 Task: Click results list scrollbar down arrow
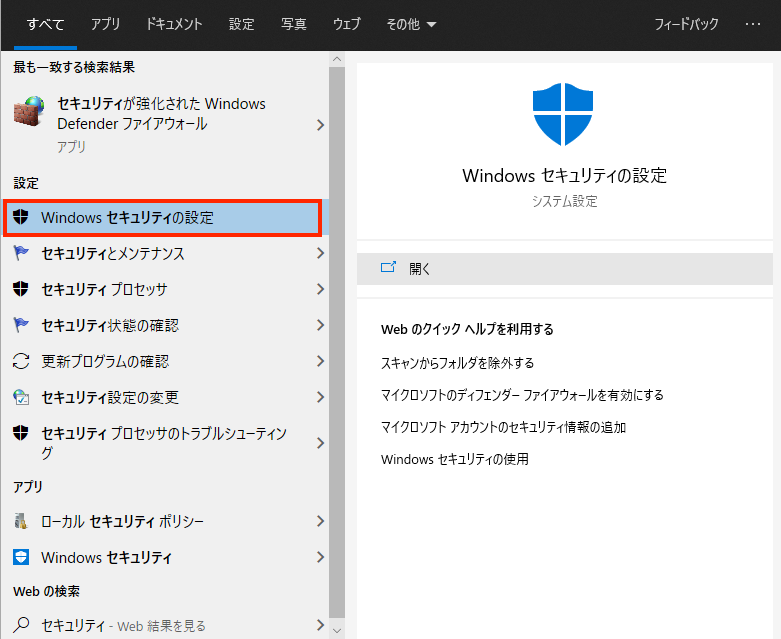coord(337,631)
